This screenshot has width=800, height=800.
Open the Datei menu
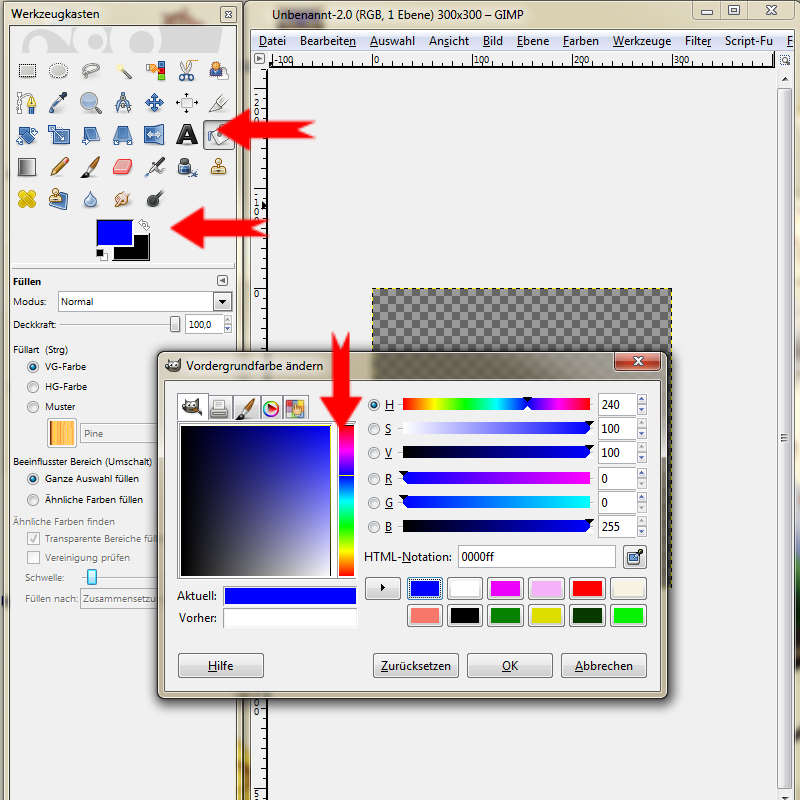click(272, 41)
